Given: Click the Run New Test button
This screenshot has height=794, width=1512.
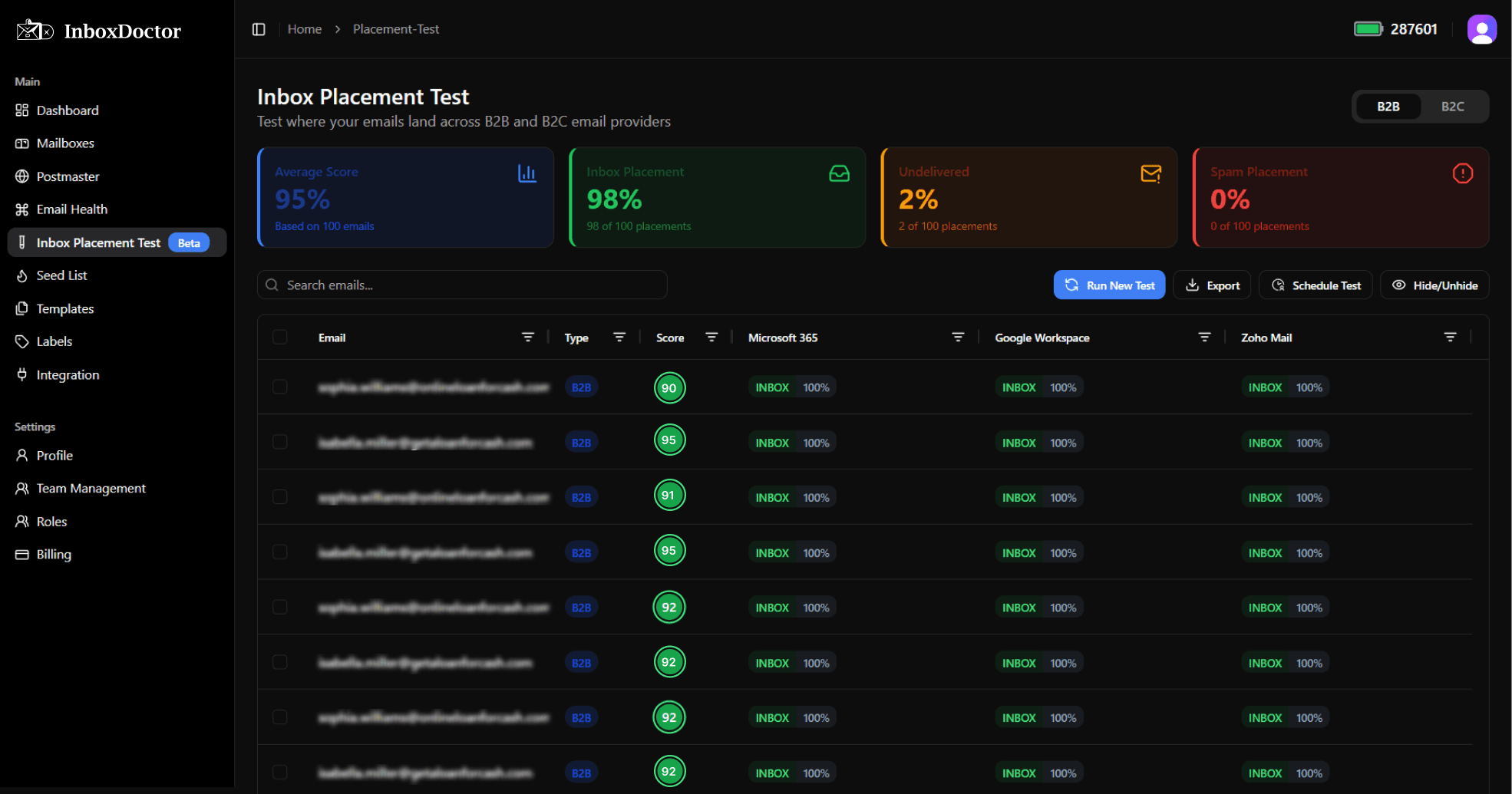Looking at the screenshot, I should (1109, 285).
